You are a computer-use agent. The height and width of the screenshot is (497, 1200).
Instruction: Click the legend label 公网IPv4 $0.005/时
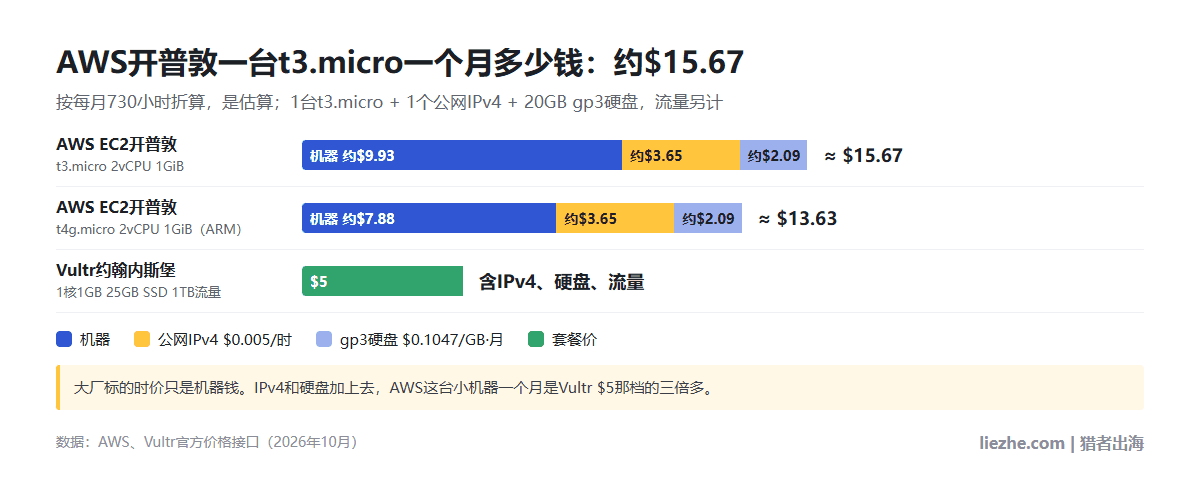[x=225, y=340]
